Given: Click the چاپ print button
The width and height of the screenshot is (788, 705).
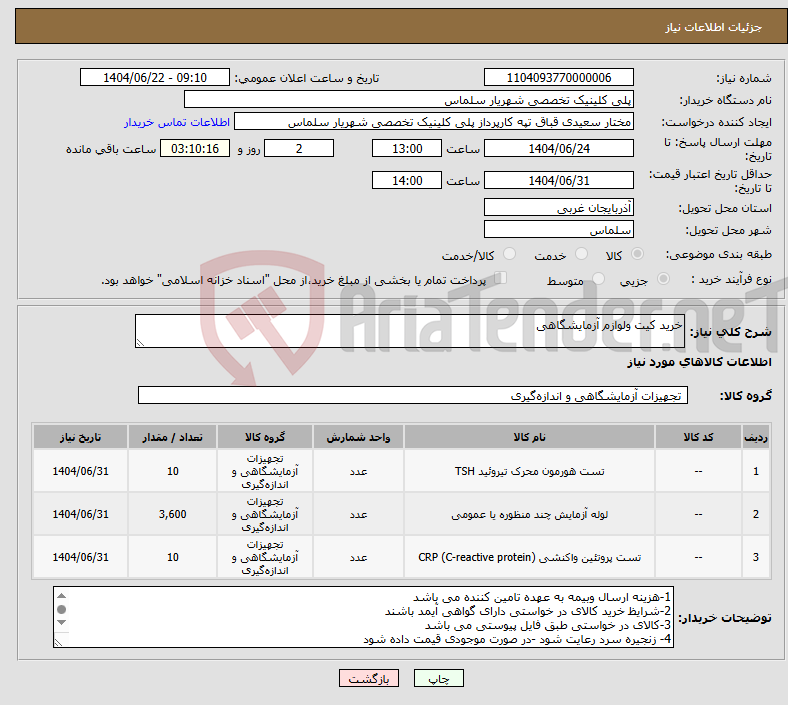Looking at the screenshot, I should (438, 679).
